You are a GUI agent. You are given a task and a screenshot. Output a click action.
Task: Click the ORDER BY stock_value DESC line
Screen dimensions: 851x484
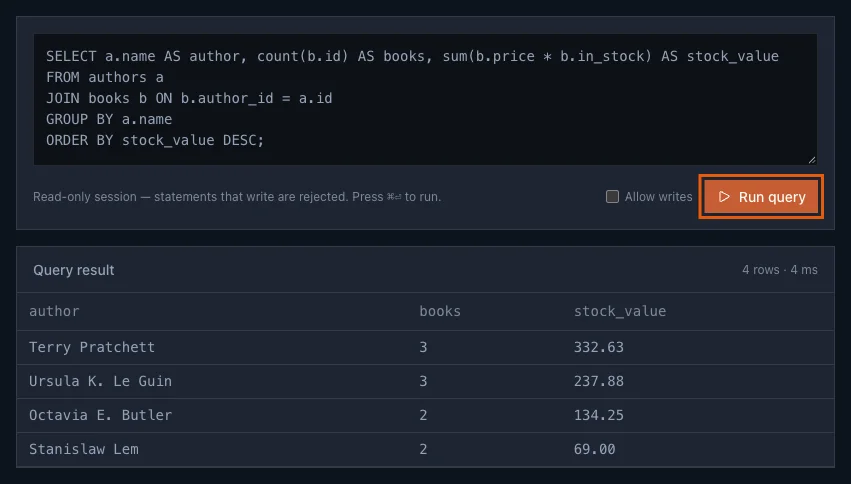coord(155,140)
